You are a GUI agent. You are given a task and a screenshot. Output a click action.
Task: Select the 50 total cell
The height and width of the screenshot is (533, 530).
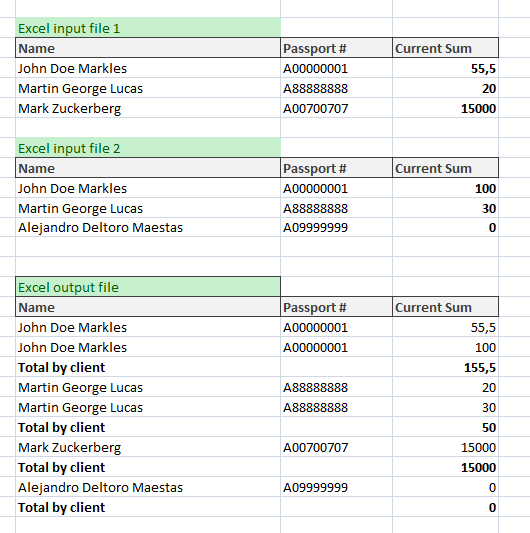pyautogui.click(x=446, y=427)
